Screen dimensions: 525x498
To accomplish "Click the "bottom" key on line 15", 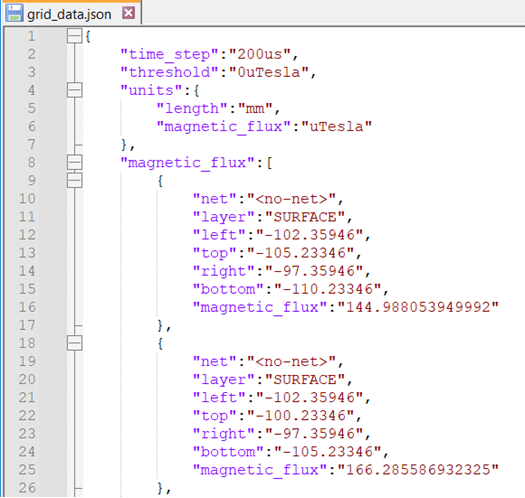I will [228, 289].
